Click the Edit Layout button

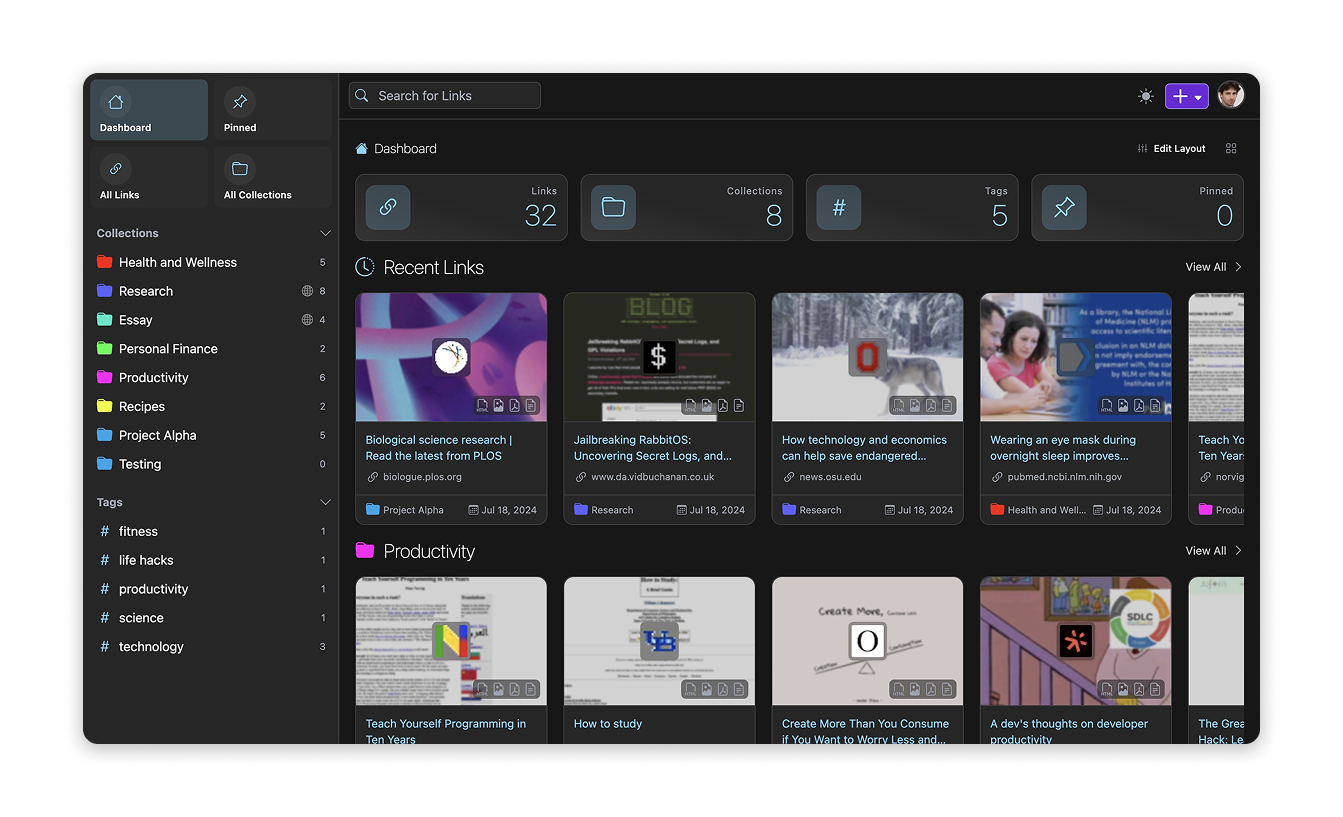[1171, 149]
